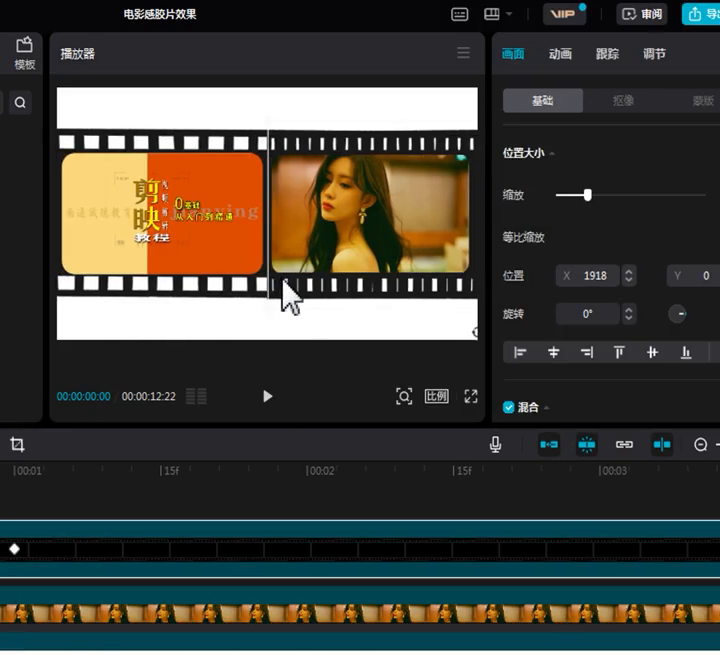Click the search magnifier icon
Image resolution: width=720 pixels, height=655 pixels.
[20, 102]
